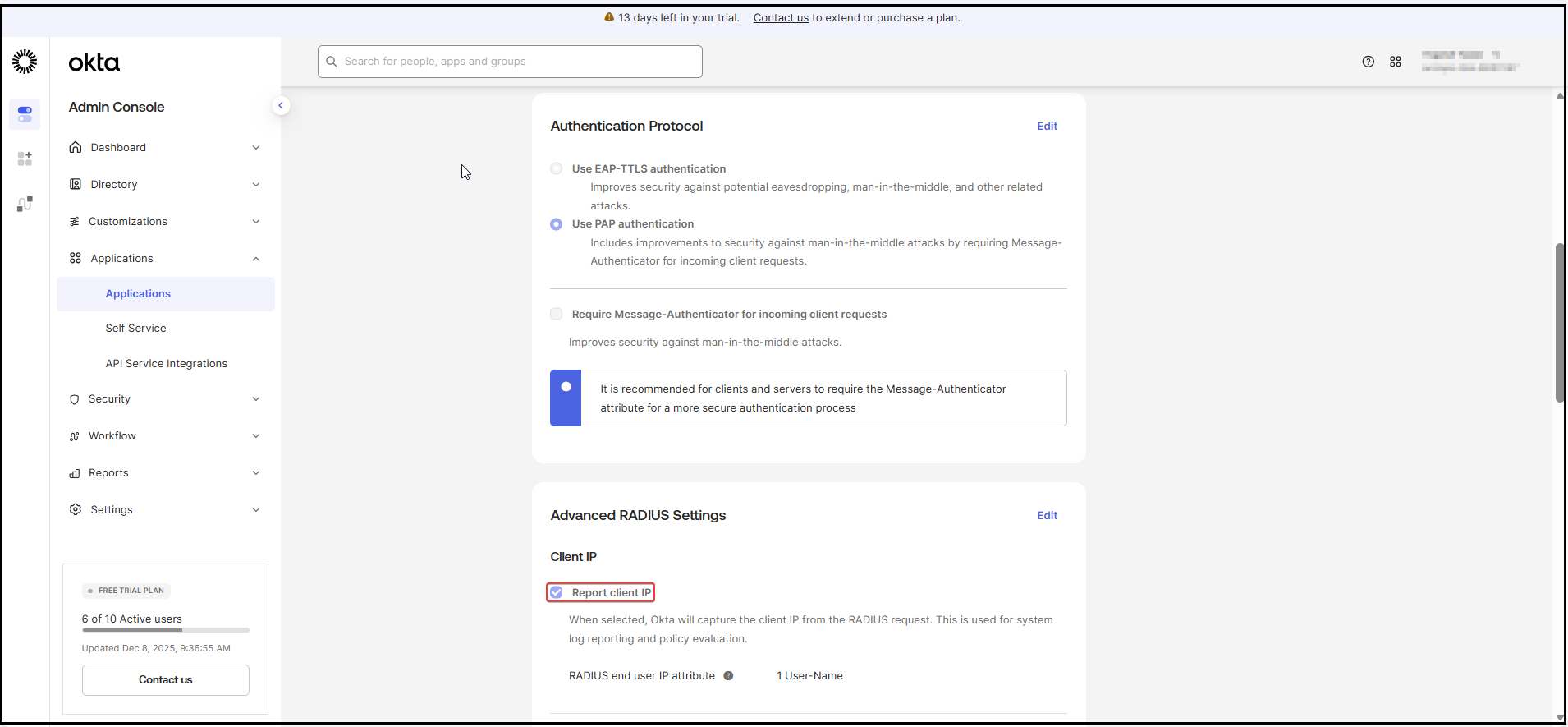Open the Self Service menu item
The image size is (1568, 727).
[x=135, y=329]
